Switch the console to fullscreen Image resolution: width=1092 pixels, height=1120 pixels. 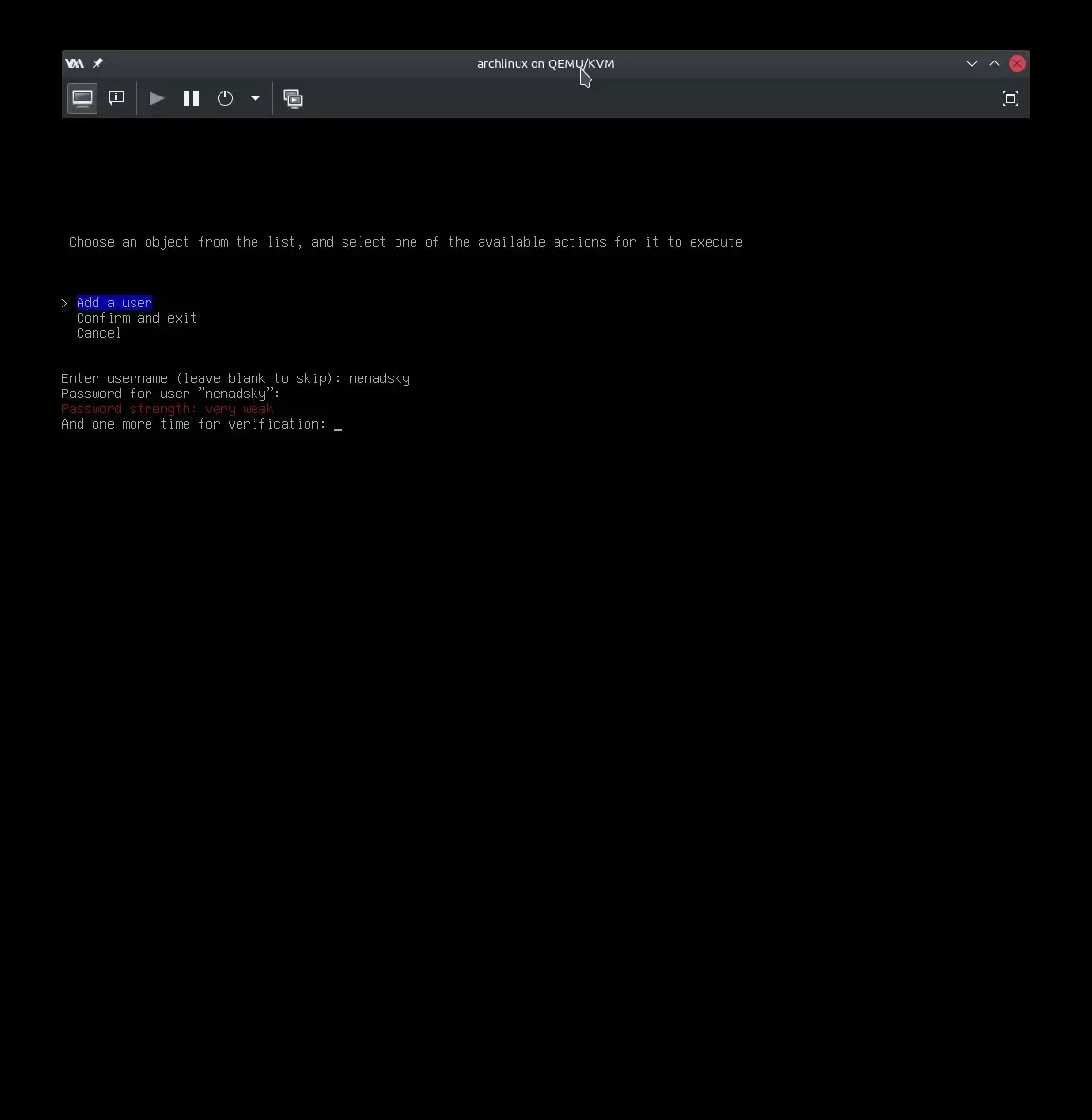1010,98
